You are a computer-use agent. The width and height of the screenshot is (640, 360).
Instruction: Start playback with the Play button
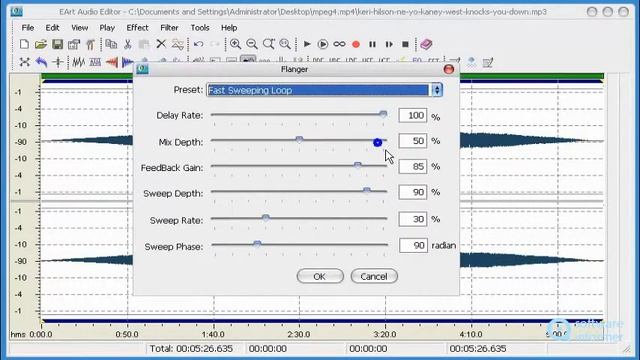coord(307,44)
